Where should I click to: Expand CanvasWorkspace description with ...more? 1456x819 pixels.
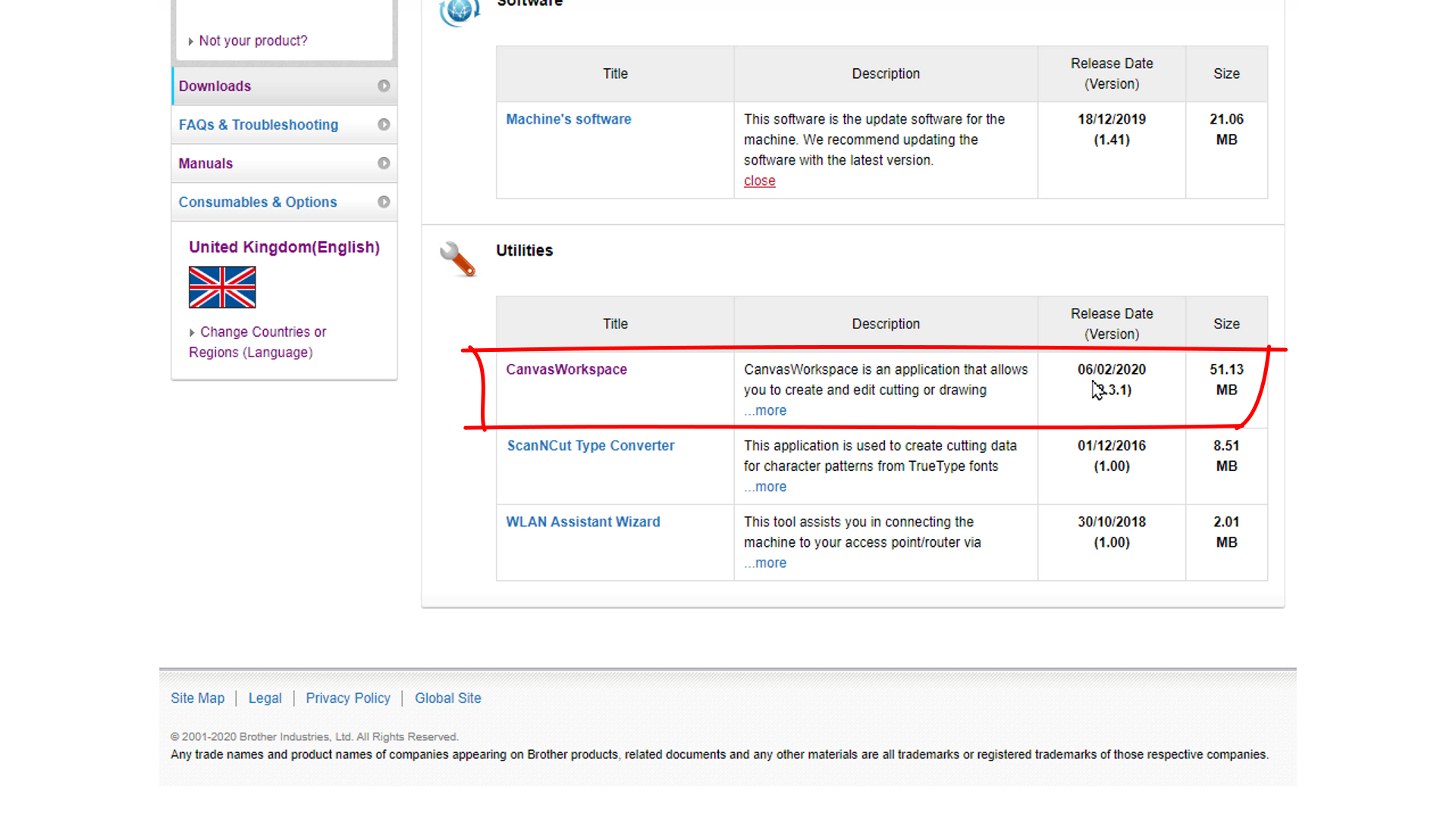click(x=765, y=411)
